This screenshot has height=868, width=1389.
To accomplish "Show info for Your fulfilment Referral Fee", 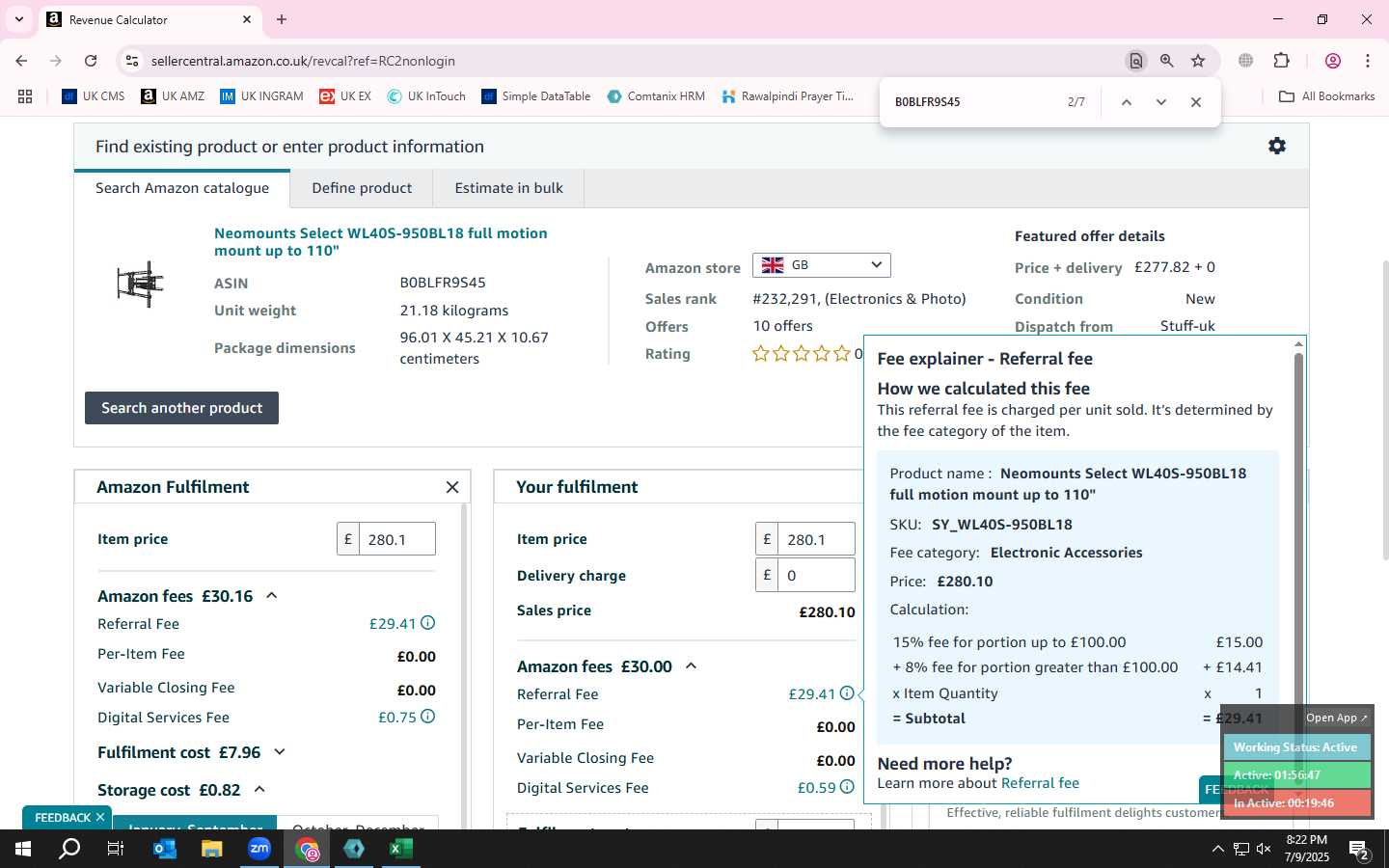I will 847,693.
